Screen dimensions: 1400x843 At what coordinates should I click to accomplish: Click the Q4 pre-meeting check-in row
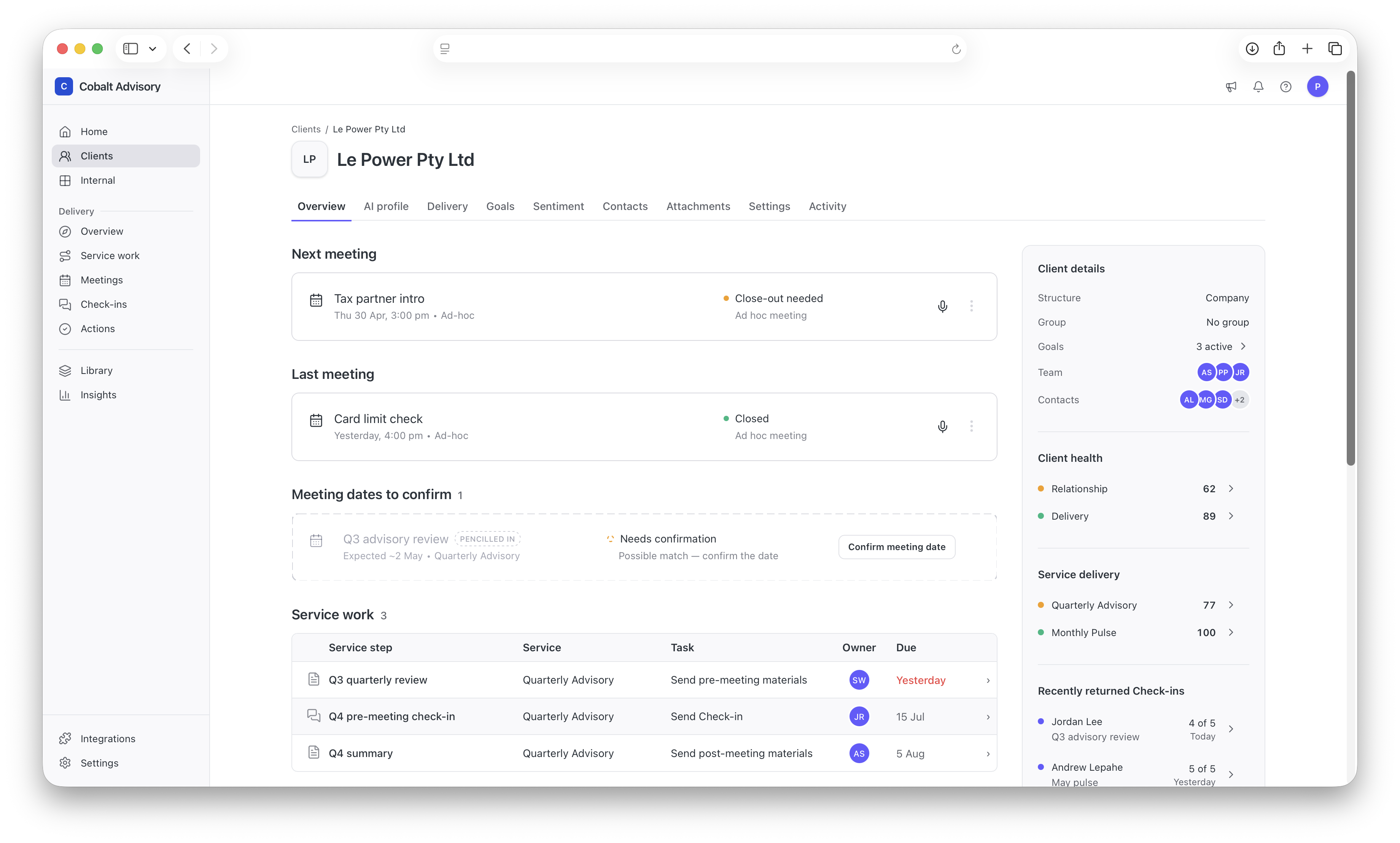point(644,716)
